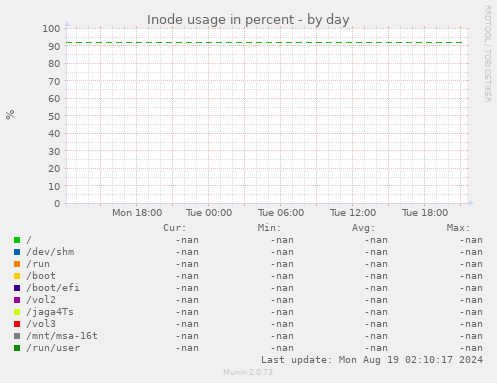Screen dimensions: 497x383
Task: Click the Mon 18:00 time axis label
Action: tap(137, 213)
